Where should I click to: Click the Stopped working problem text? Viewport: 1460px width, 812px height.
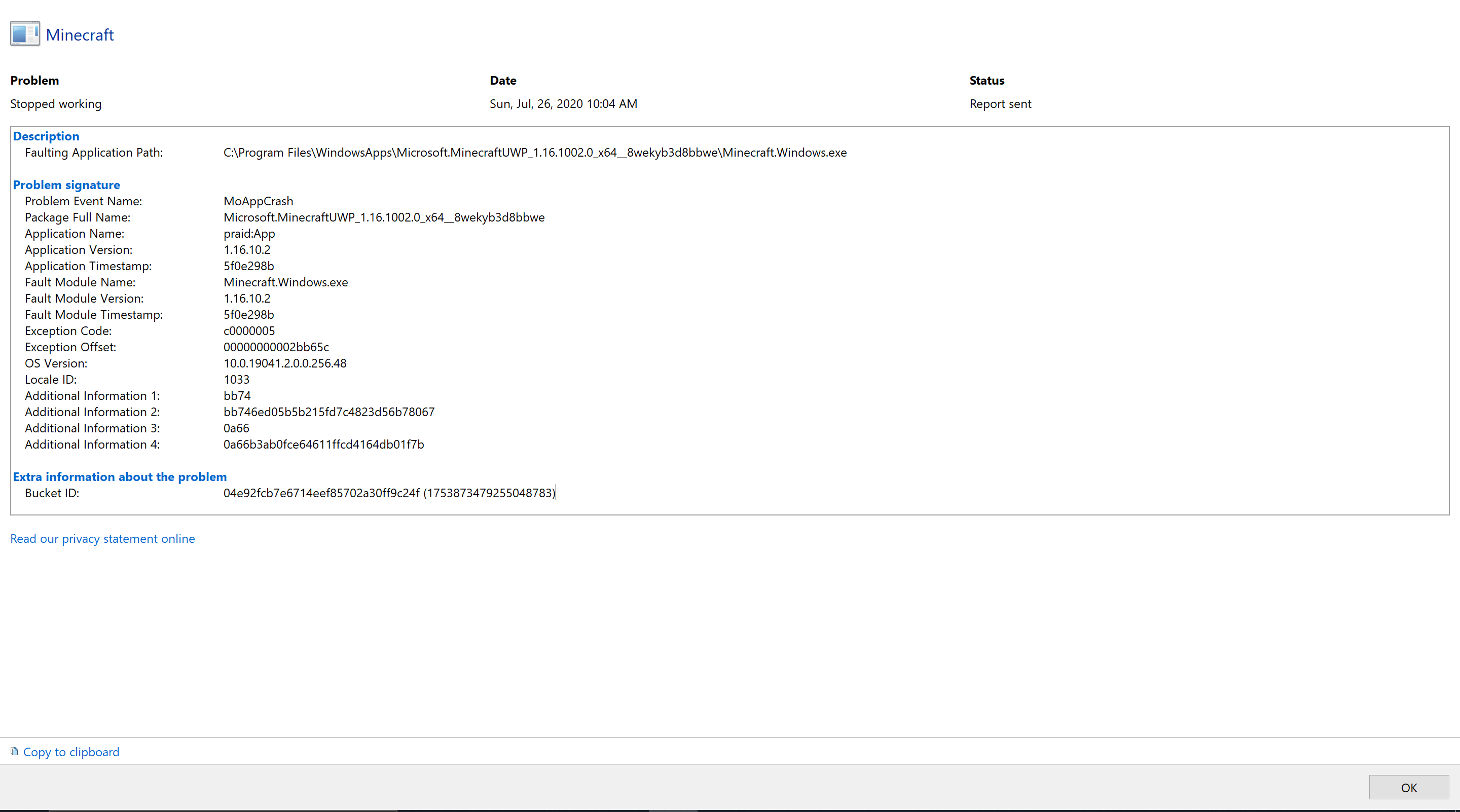56,104
